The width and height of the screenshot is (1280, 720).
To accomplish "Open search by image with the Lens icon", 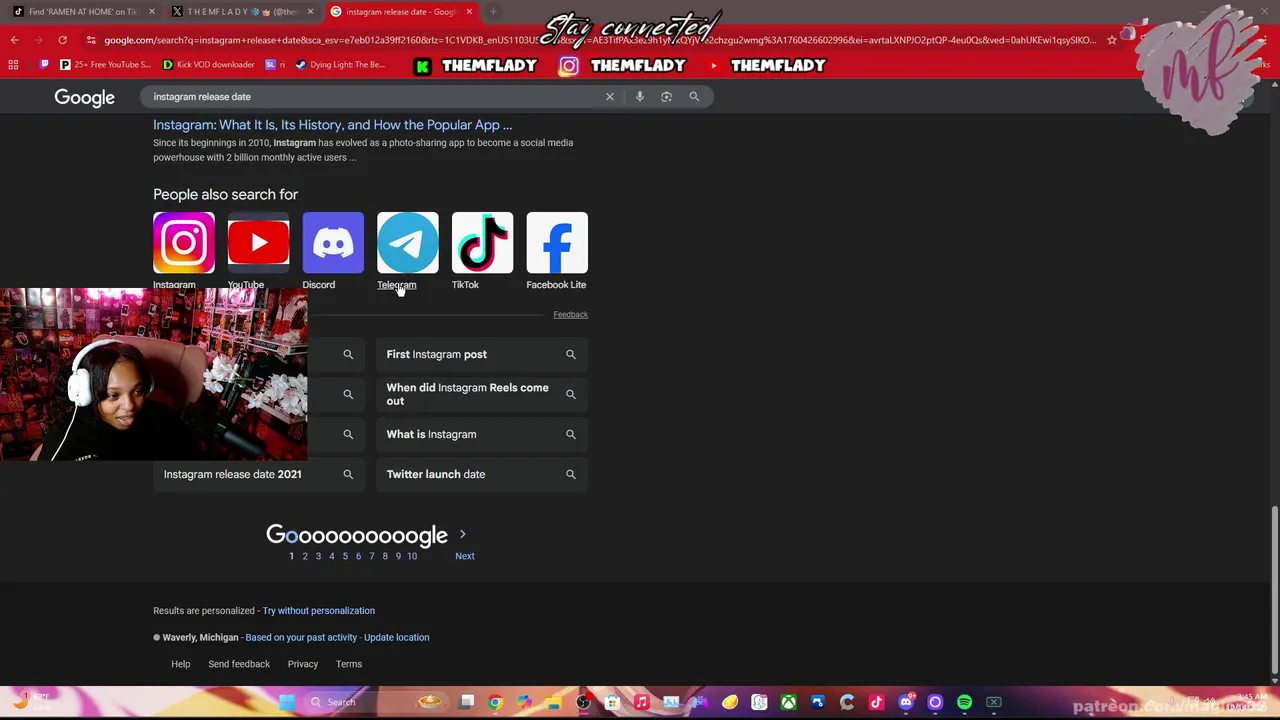I will click(x=666, y=97).
